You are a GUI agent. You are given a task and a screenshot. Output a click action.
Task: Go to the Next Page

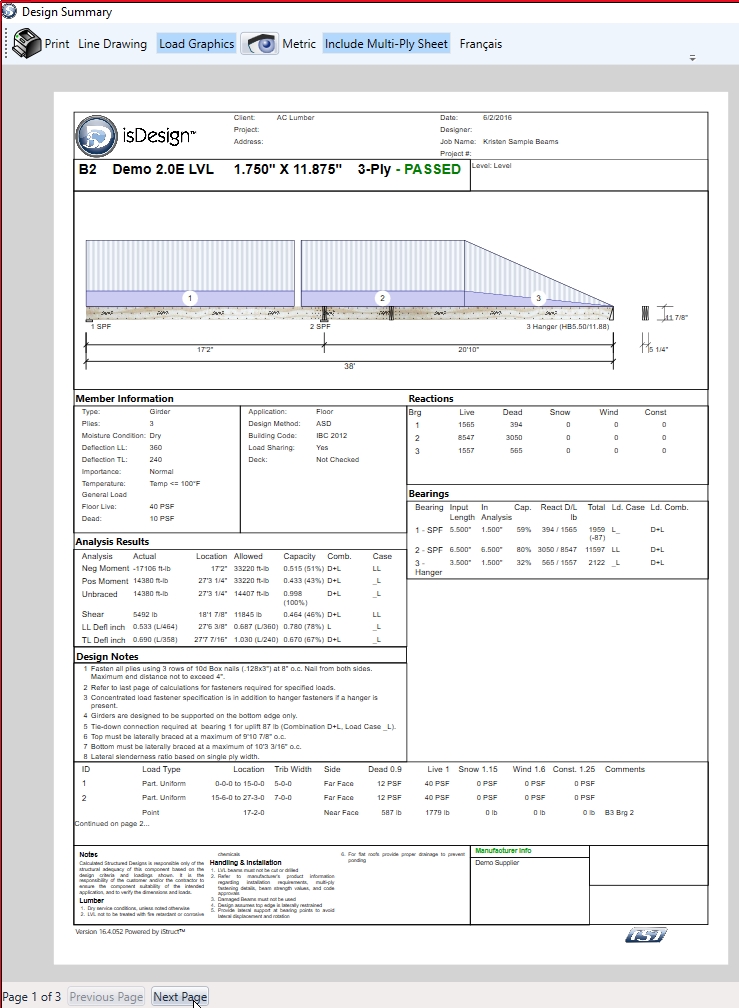point(180,996)
